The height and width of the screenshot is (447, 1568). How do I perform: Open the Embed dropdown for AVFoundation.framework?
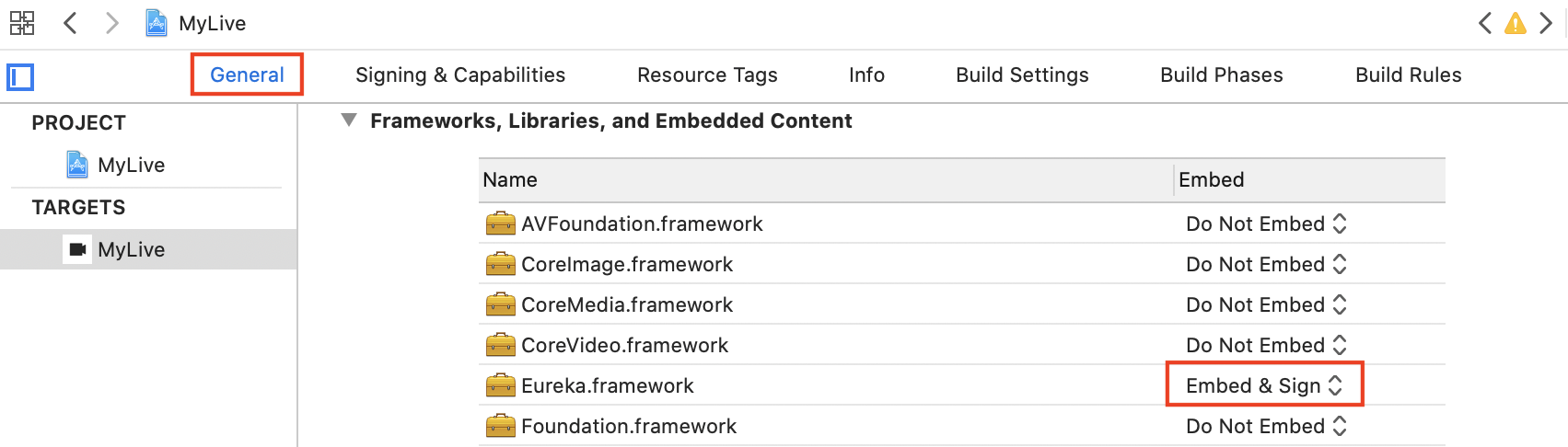coord(1266,223)
